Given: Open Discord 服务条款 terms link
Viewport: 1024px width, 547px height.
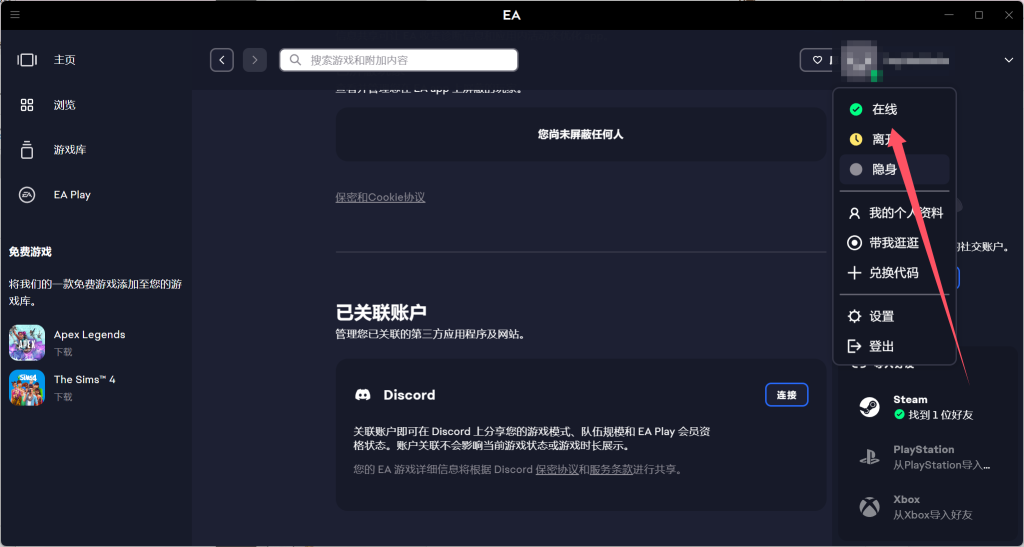Looking at the screenshot, I should click(611, 469).
